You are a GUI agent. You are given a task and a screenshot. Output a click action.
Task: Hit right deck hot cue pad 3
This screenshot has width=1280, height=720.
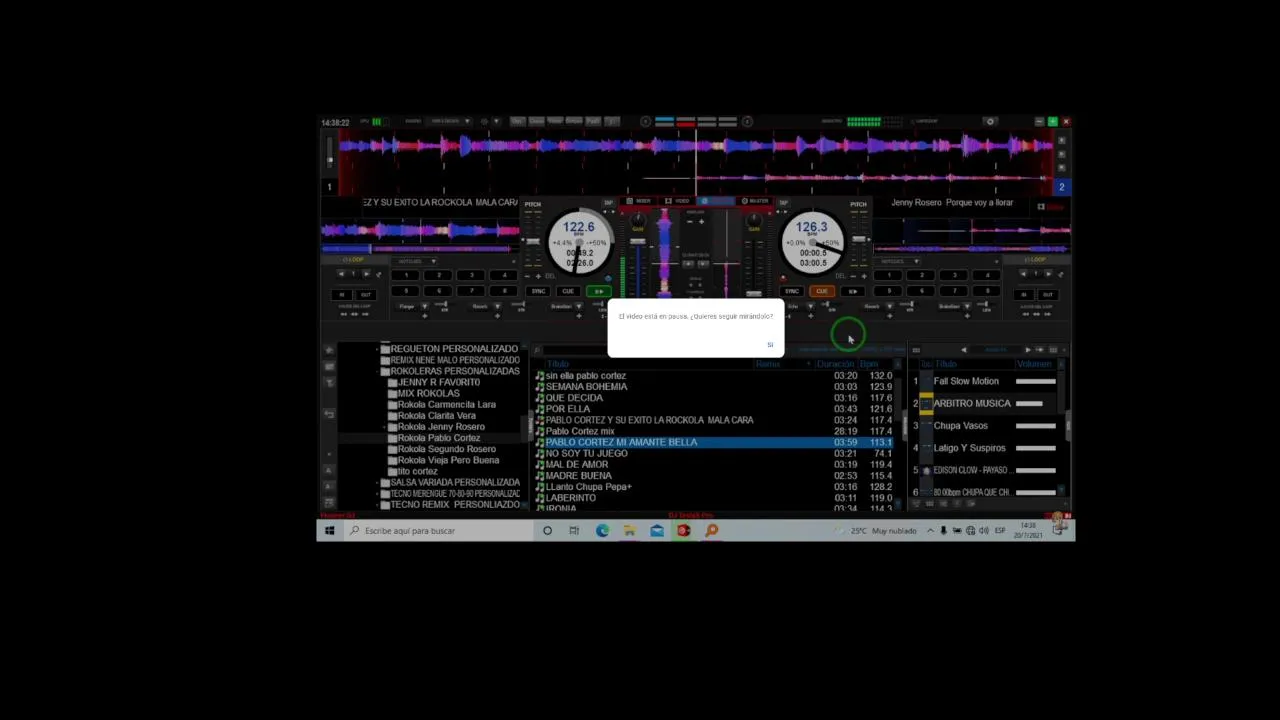(954, 275)
